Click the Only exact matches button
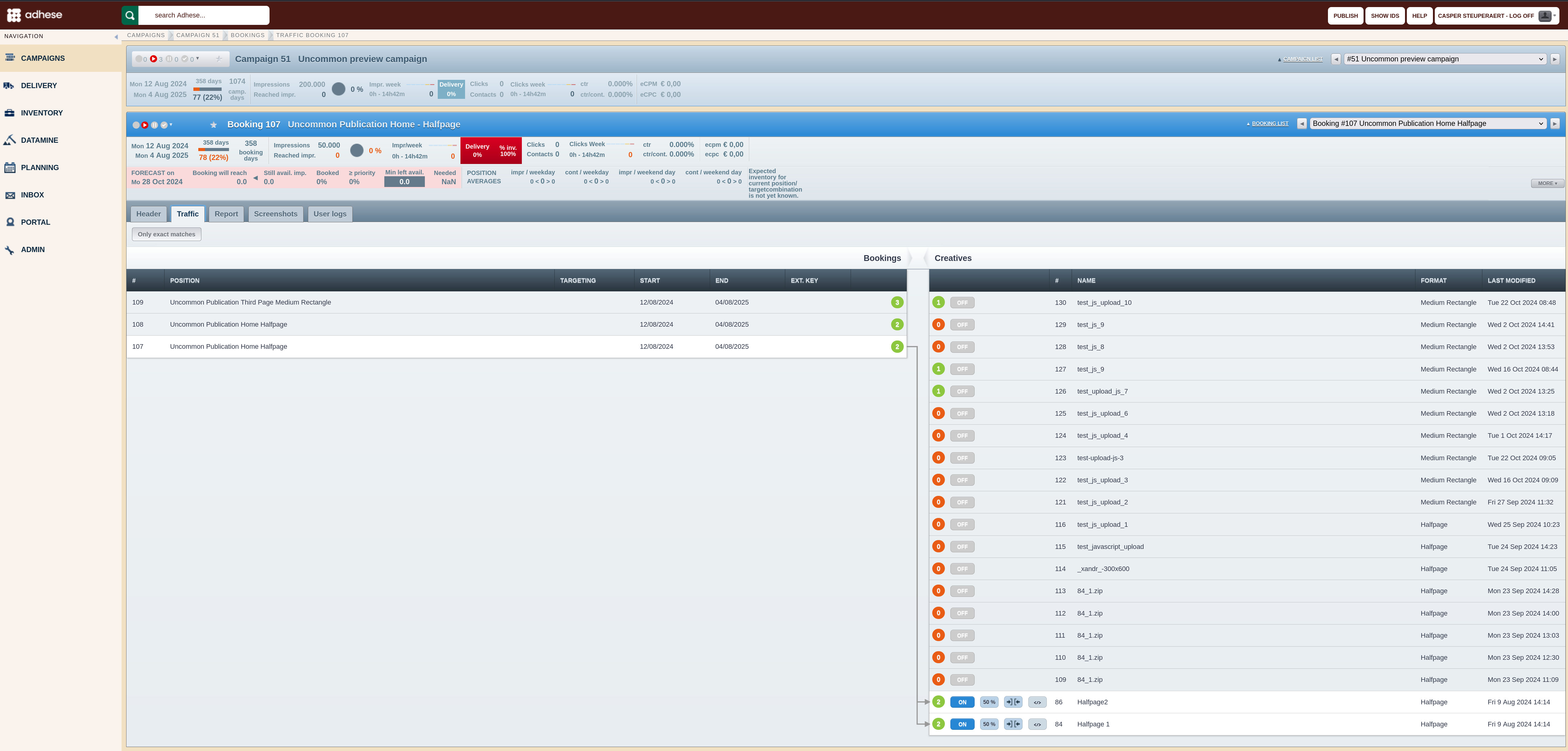Viewport: 1568px width, 751px height. pyautogui.click(x=166, y=234)
